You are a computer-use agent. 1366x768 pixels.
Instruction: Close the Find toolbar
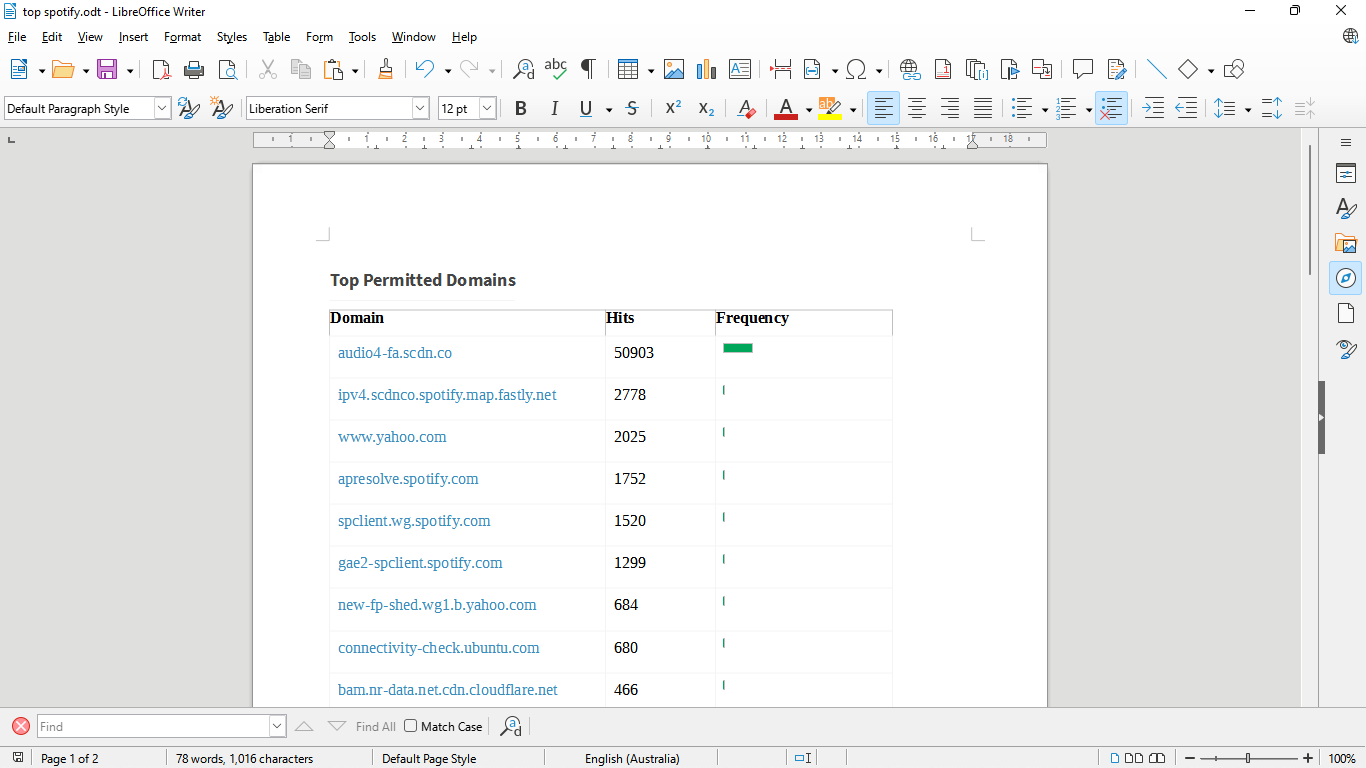20,726
